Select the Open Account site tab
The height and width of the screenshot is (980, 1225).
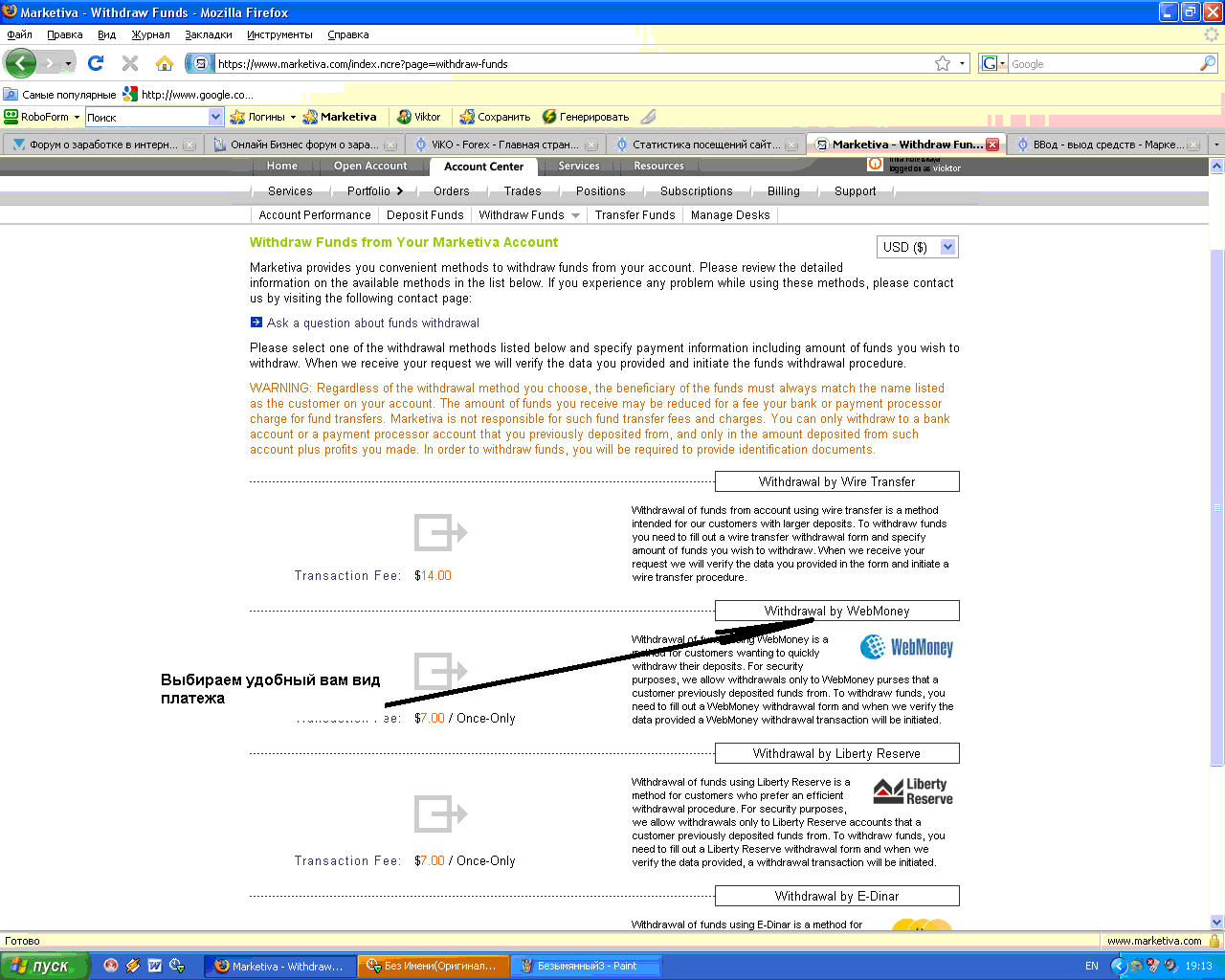370,166
